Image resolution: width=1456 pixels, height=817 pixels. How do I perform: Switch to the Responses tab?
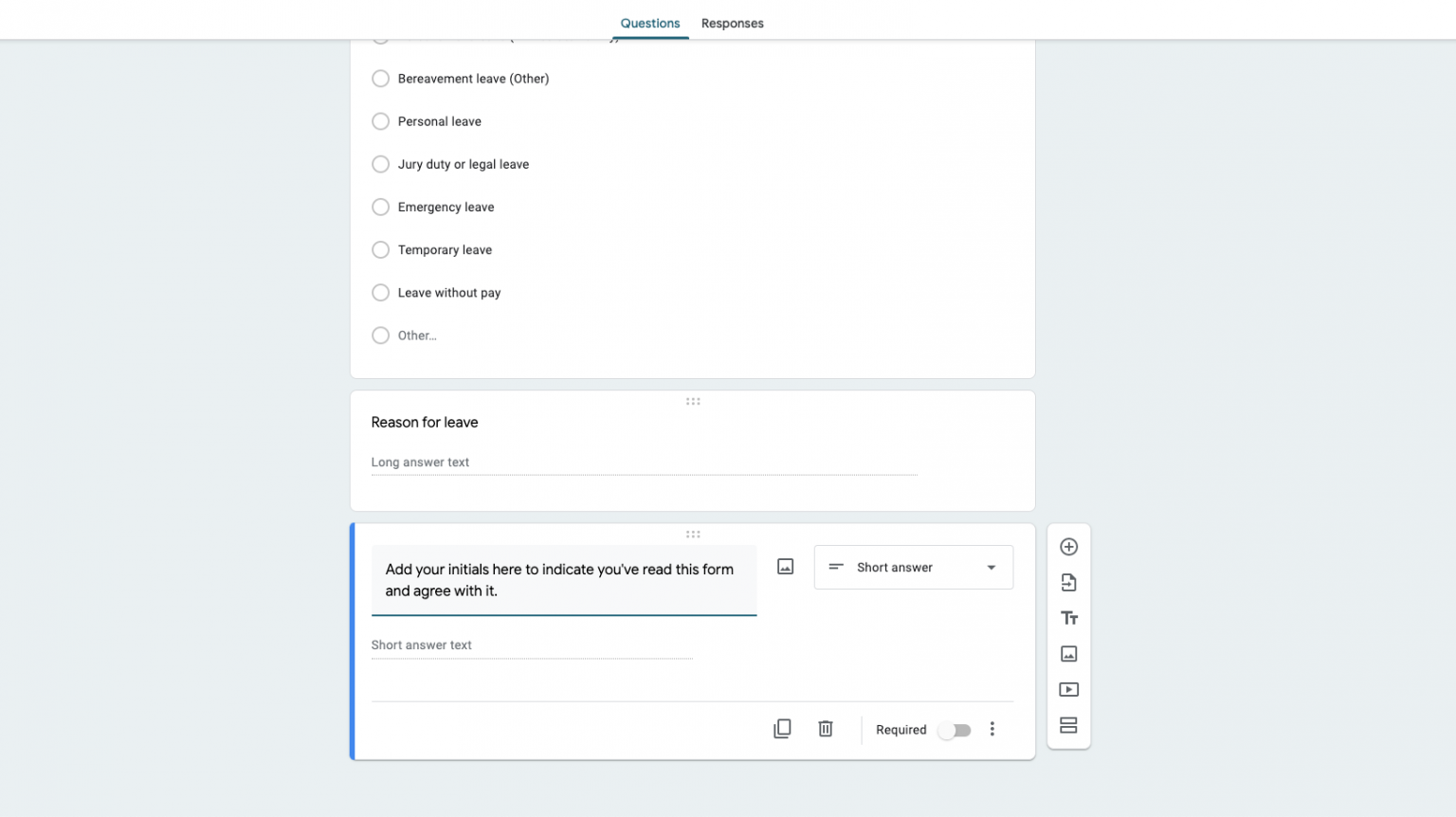(732, 23)
